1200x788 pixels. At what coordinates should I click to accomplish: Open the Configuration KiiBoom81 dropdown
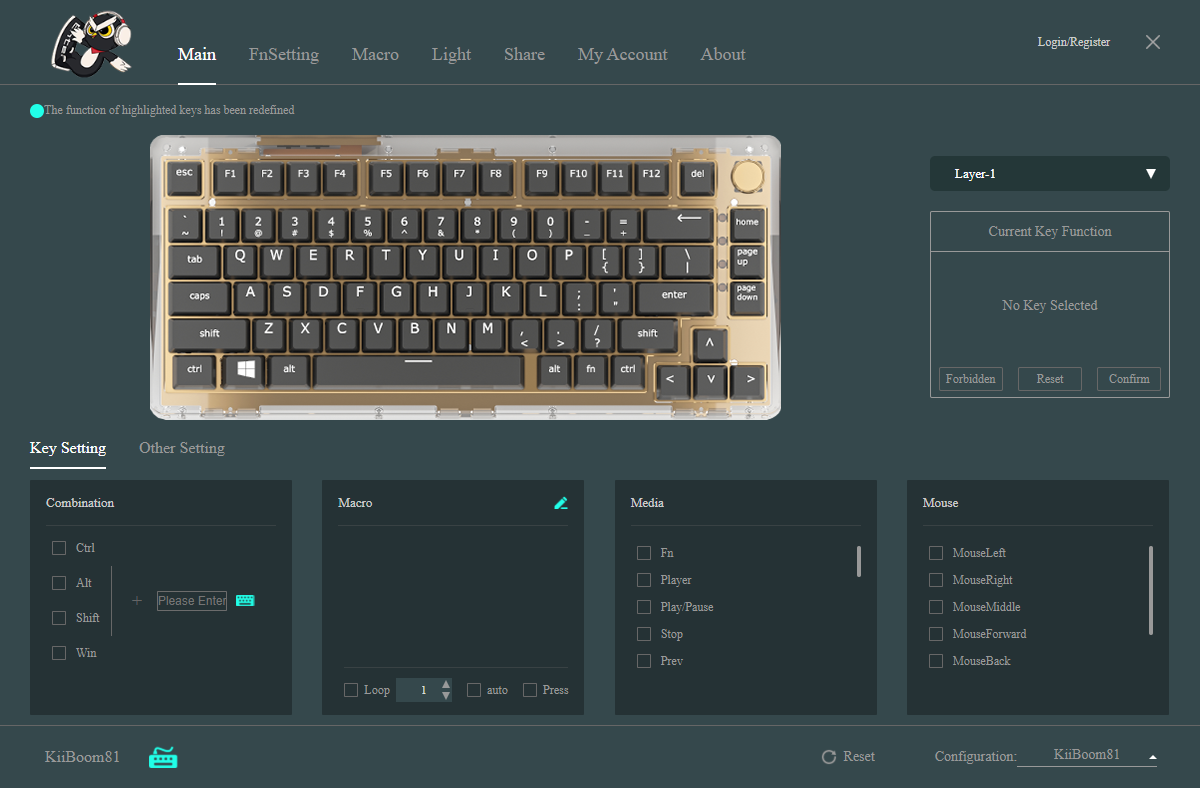(x=1087, y=756)
